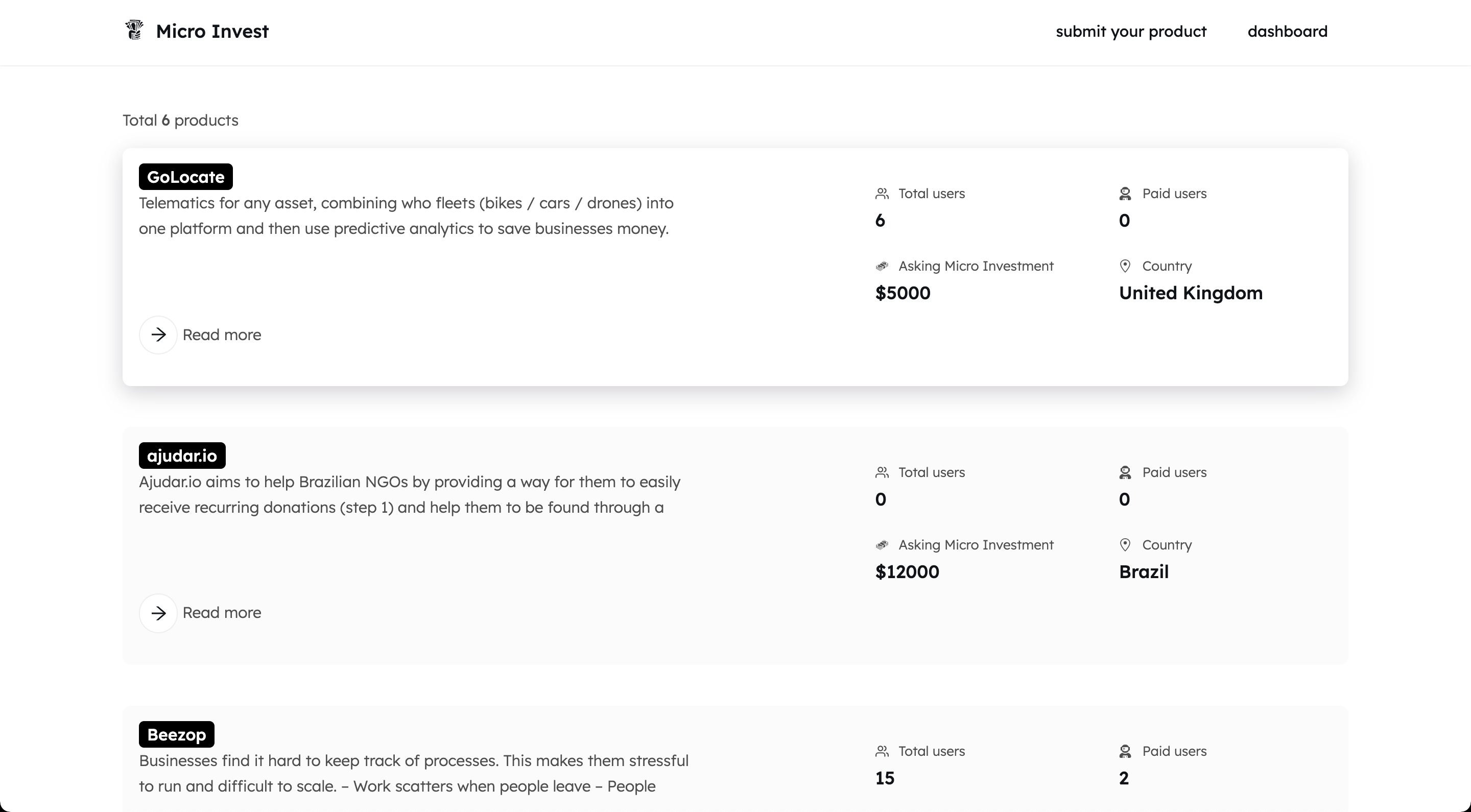Screen dimensions: 1471x812
Task: Click GoLocate's Country location pin icon
Action: tap(1125, 266)
